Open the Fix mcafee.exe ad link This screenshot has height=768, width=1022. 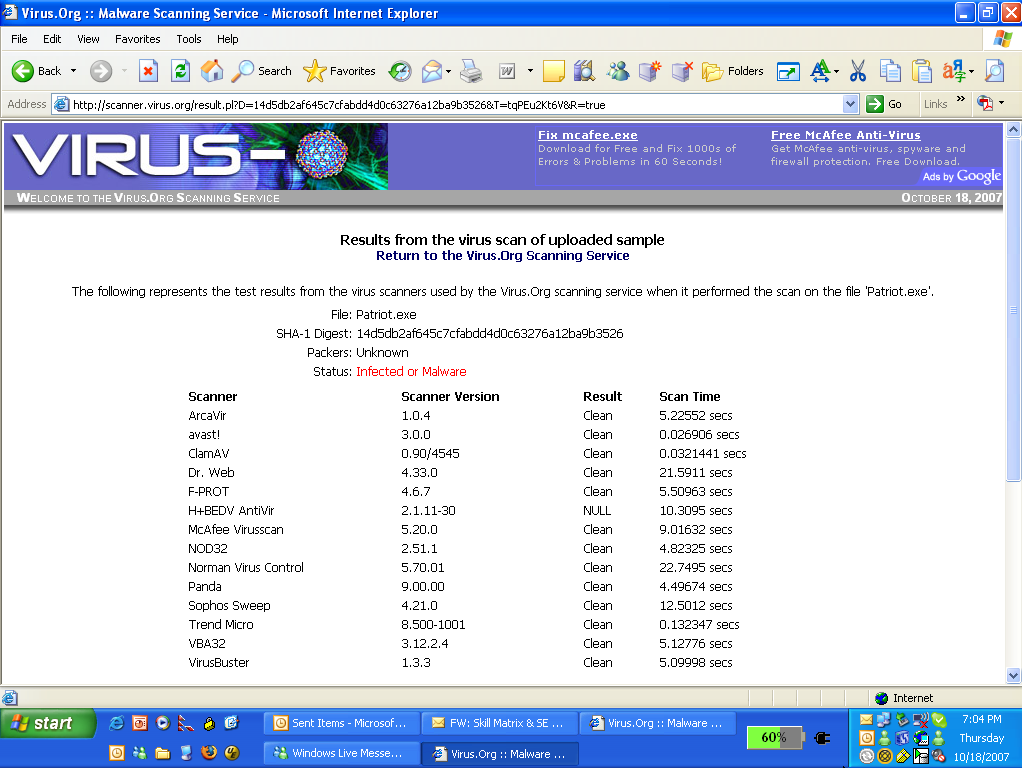tap(587, 135)
